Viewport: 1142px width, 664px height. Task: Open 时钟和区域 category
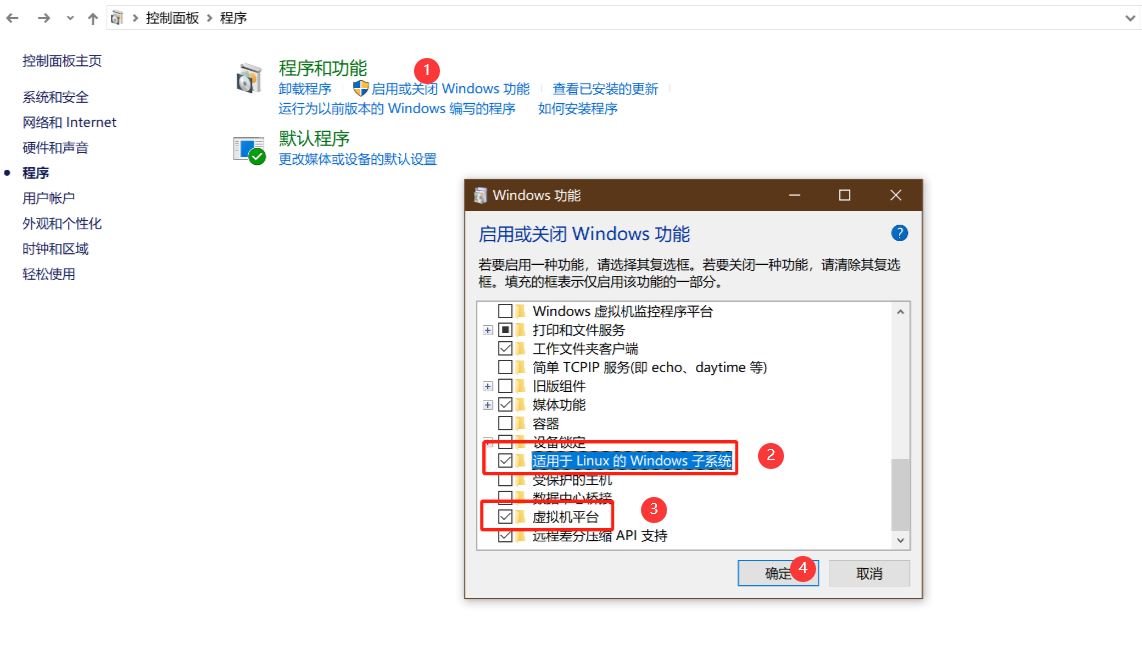[55, 249]
